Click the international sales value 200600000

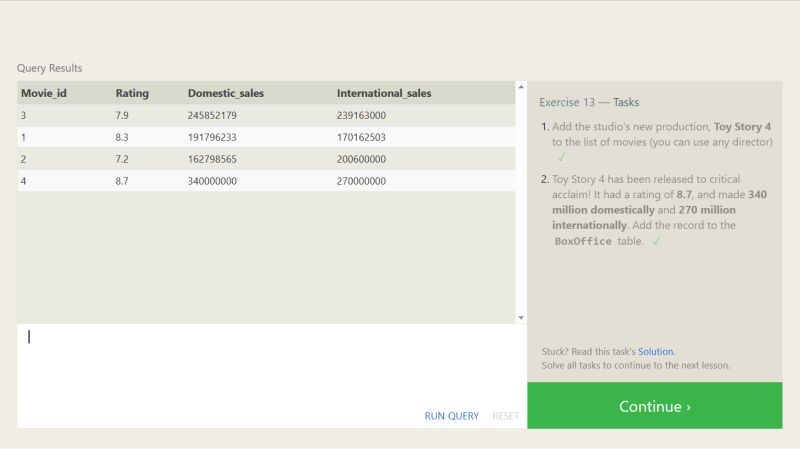pos(361,159)
